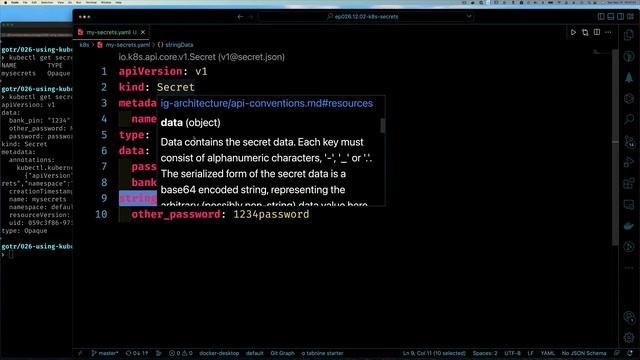Click 1234password value on line 10
Image resolution: width=640 pixels, height=360 pixels.
271,214
